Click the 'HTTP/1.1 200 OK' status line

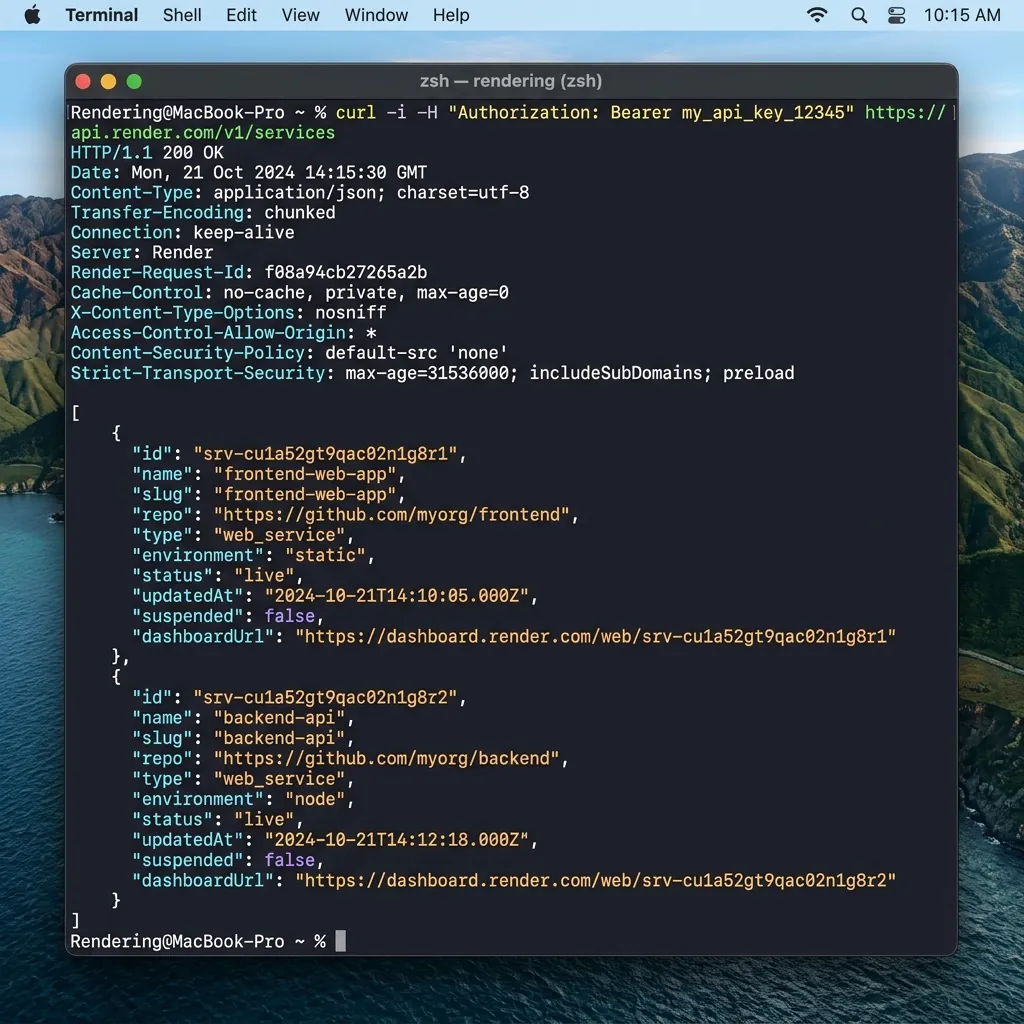(x=147, y=153)
